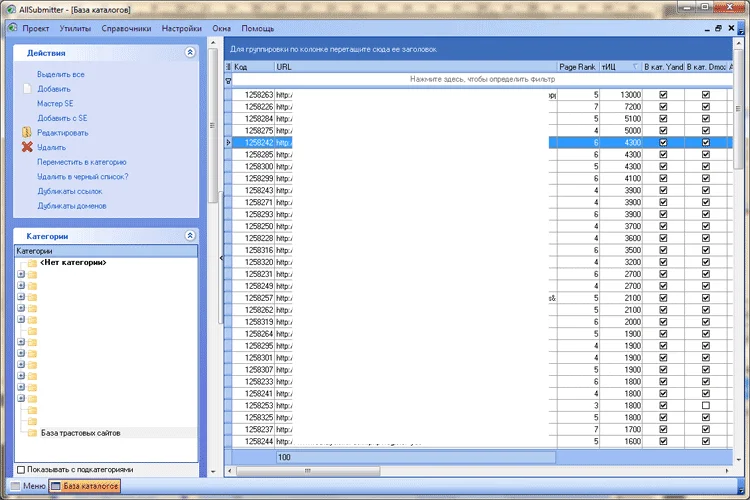This screenshot has width=750, height=500.
Task: Toggle В кат. Yand checkbox for row 1258263
Action: (662, 95)
